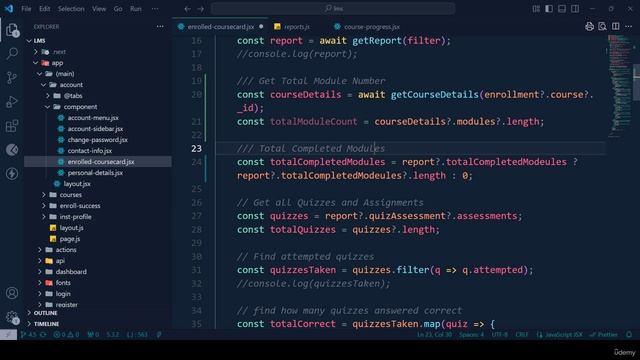
Task: Open Explorer Views and More Actions ellipsis
Action: click(160, 27)
